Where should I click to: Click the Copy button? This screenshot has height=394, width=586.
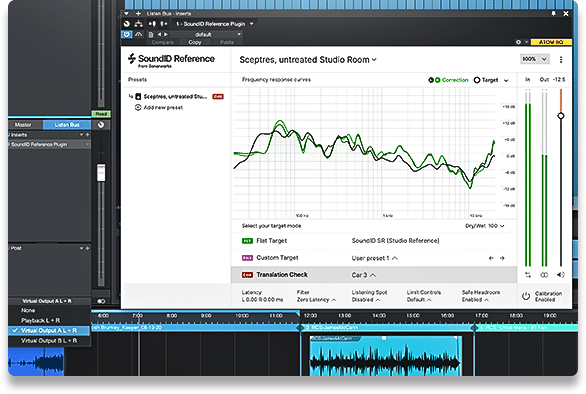(x=195, y=42)
